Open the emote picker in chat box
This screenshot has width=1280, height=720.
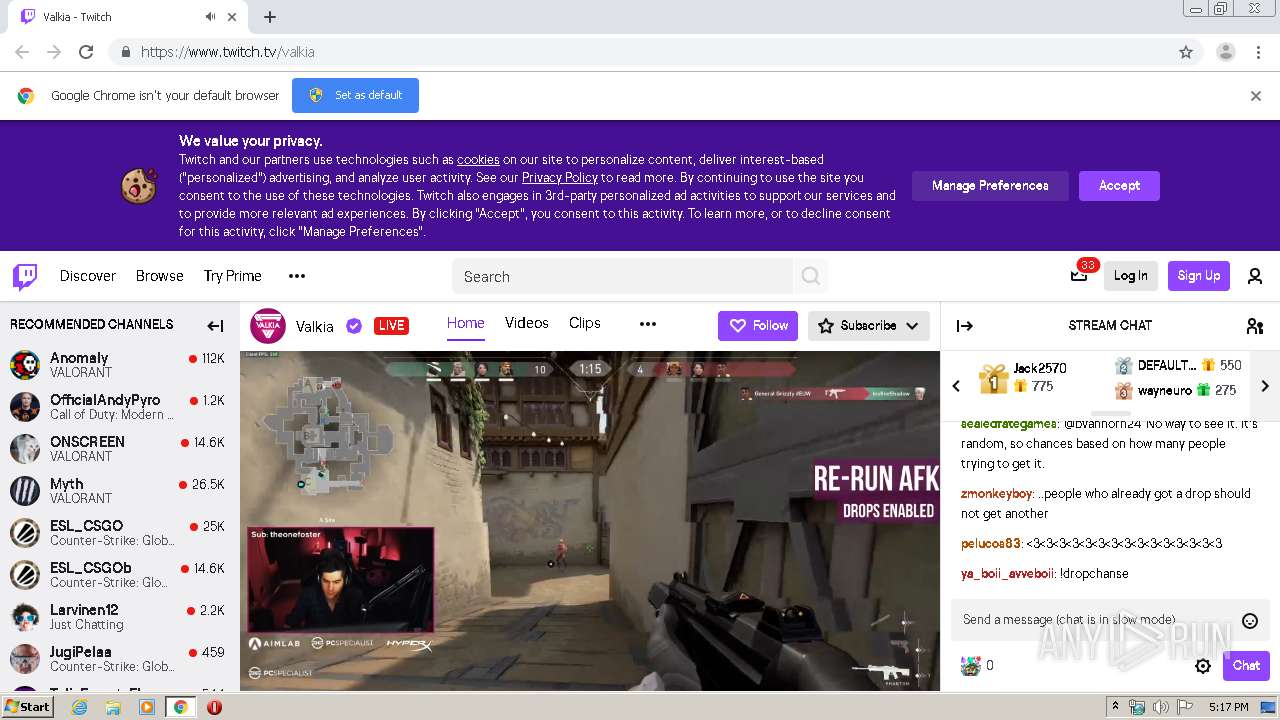(1249, 620)
